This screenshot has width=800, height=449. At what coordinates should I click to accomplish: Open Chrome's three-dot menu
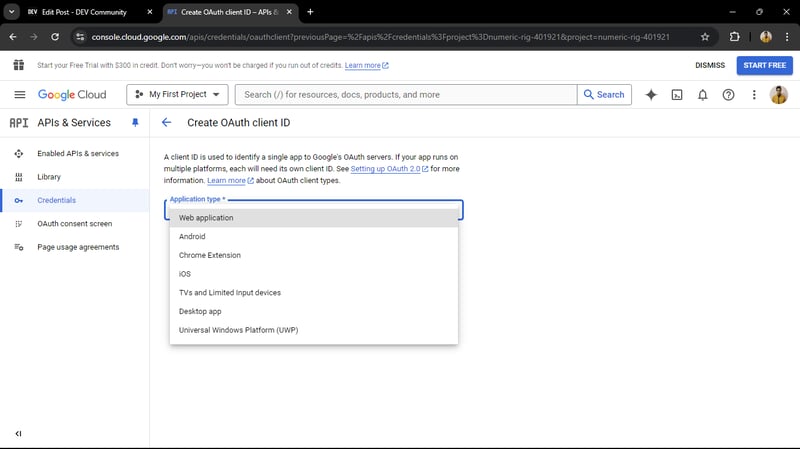click(787, 37)
